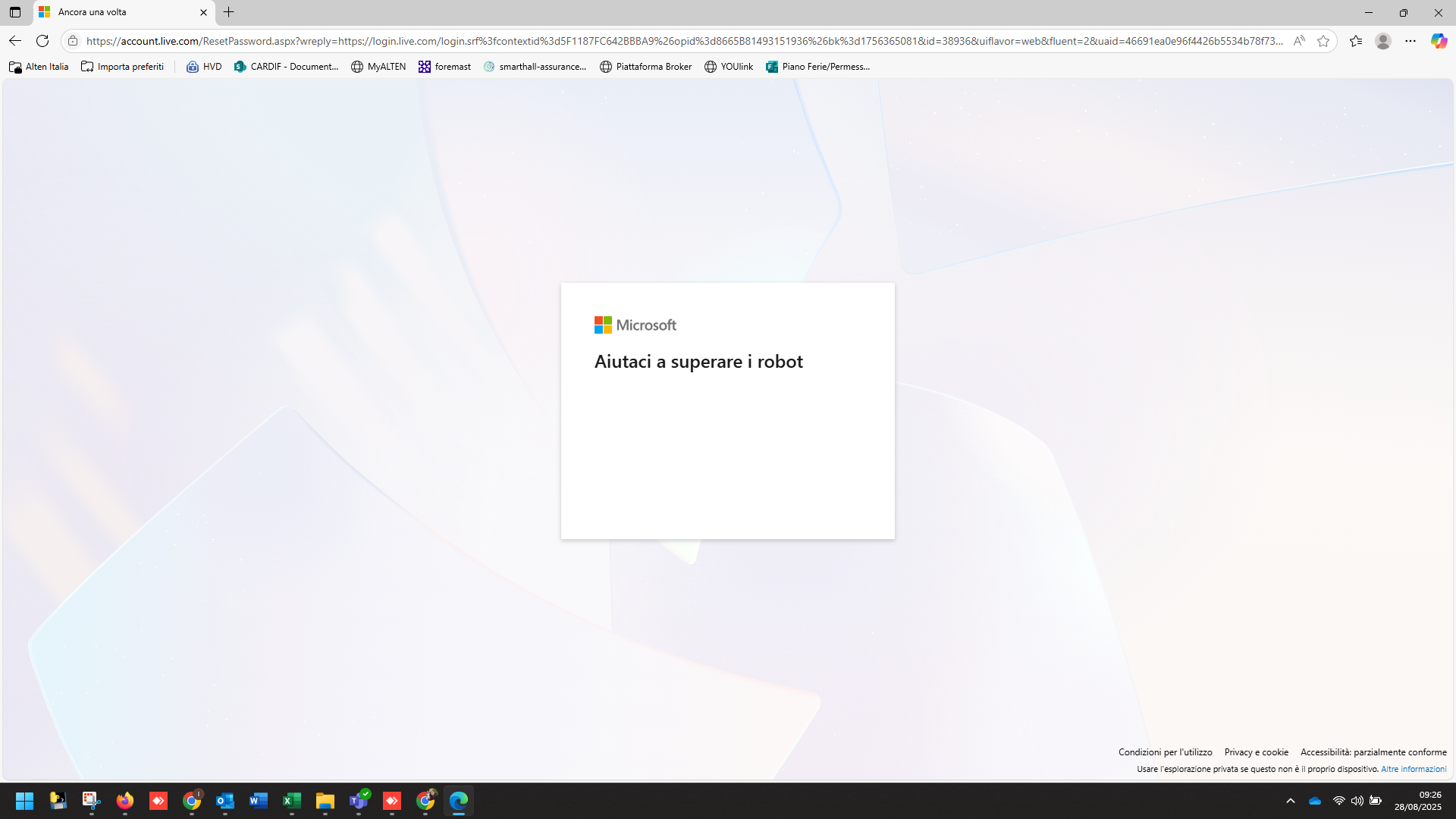
Task: Open File Explorer from the taskbar
Action: pos(325,801)
